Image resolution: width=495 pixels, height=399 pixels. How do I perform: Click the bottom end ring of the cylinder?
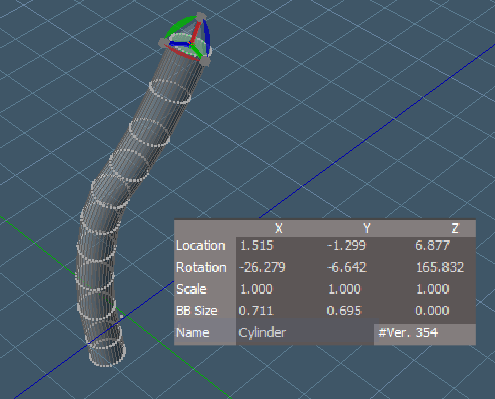click(107, 353)
